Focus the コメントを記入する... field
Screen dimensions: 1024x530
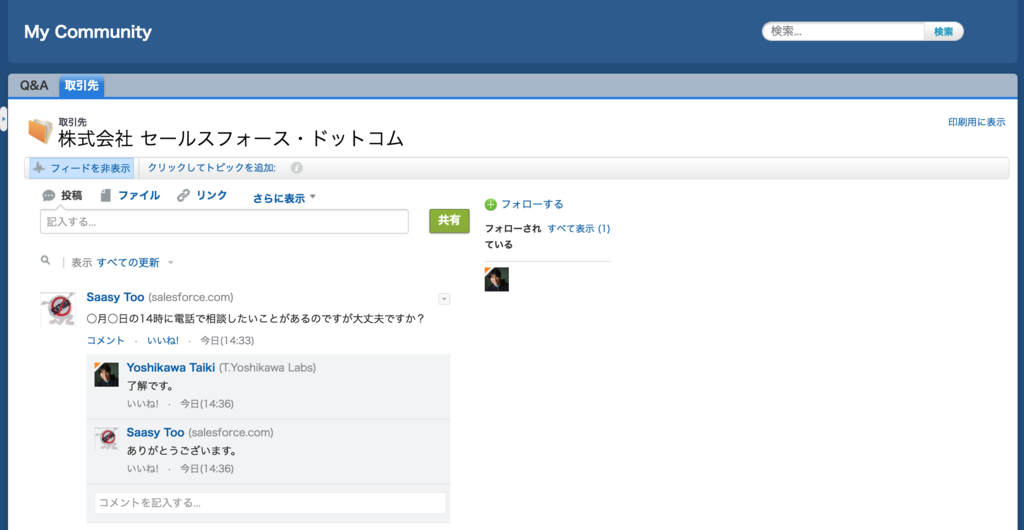(270, 503)
